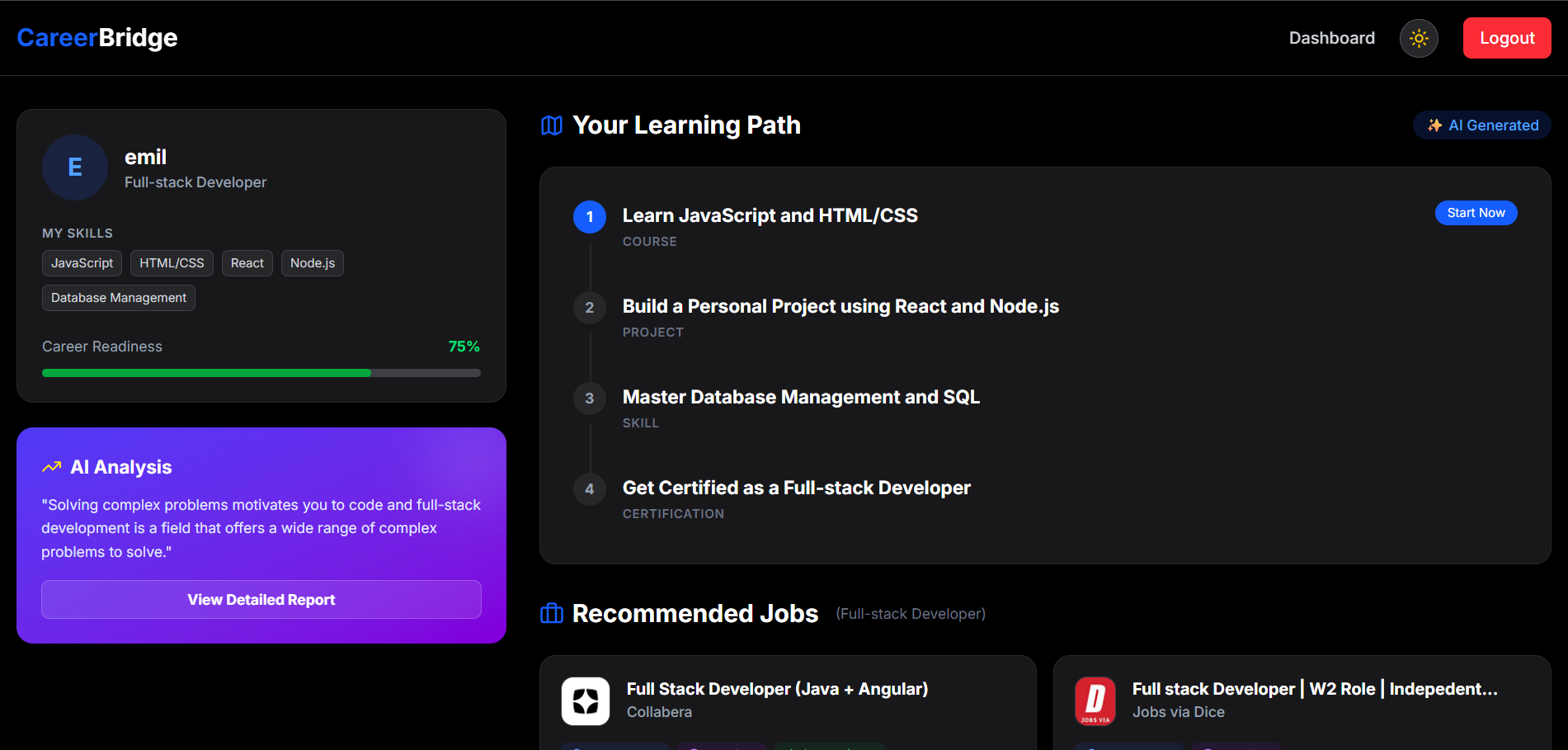Open Learn JavaScript and HTML/CSS step
This screenshot has width=1568, height=750.
click(770, 215)
